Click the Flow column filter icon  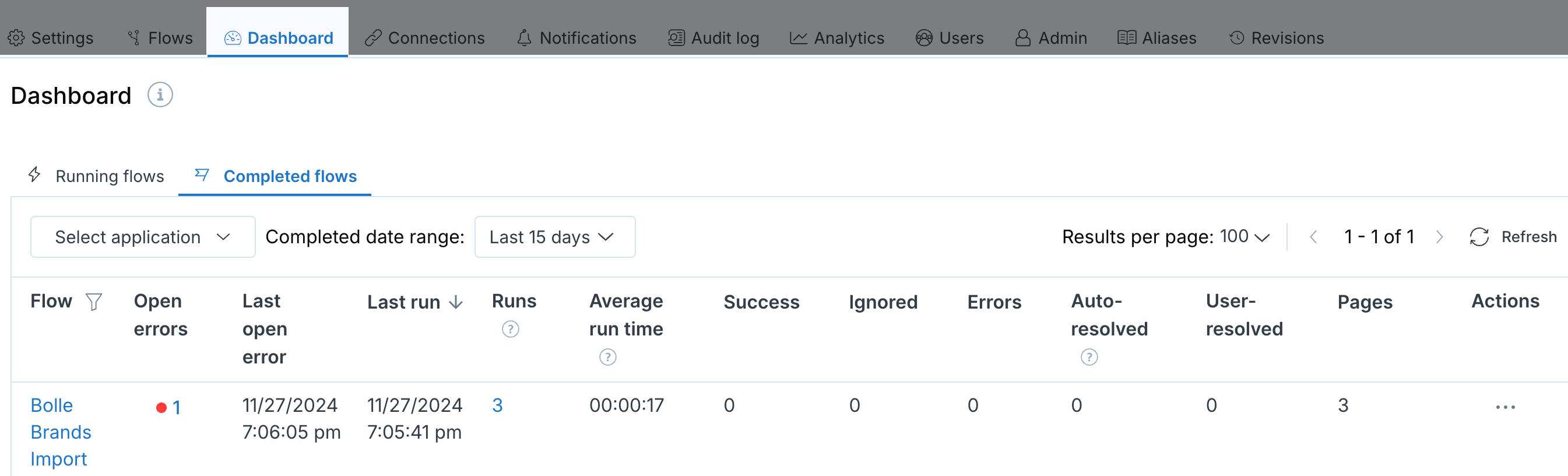tap(94, 302)
